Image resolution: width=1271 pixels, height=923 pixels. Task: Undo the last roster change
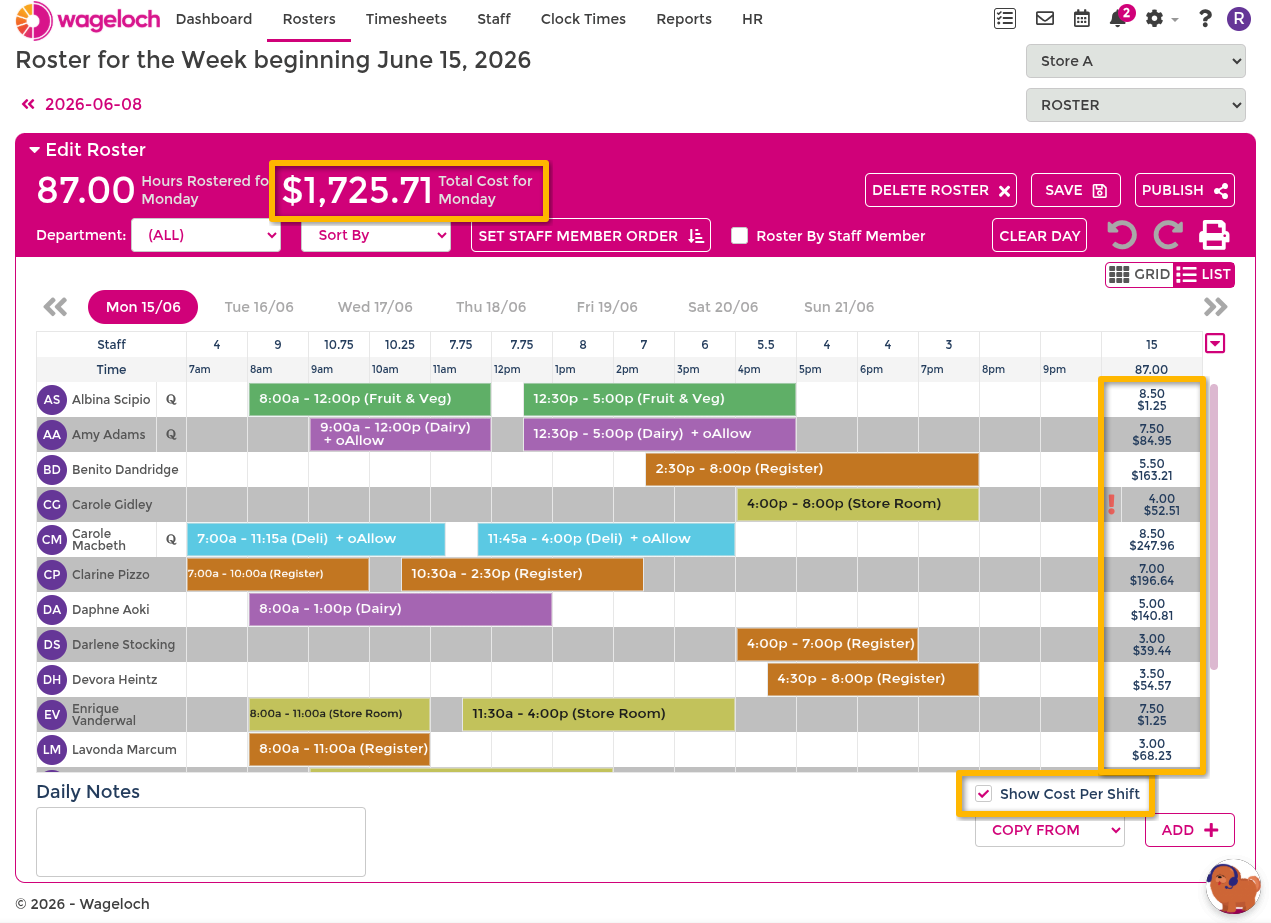click(1122, 235)
